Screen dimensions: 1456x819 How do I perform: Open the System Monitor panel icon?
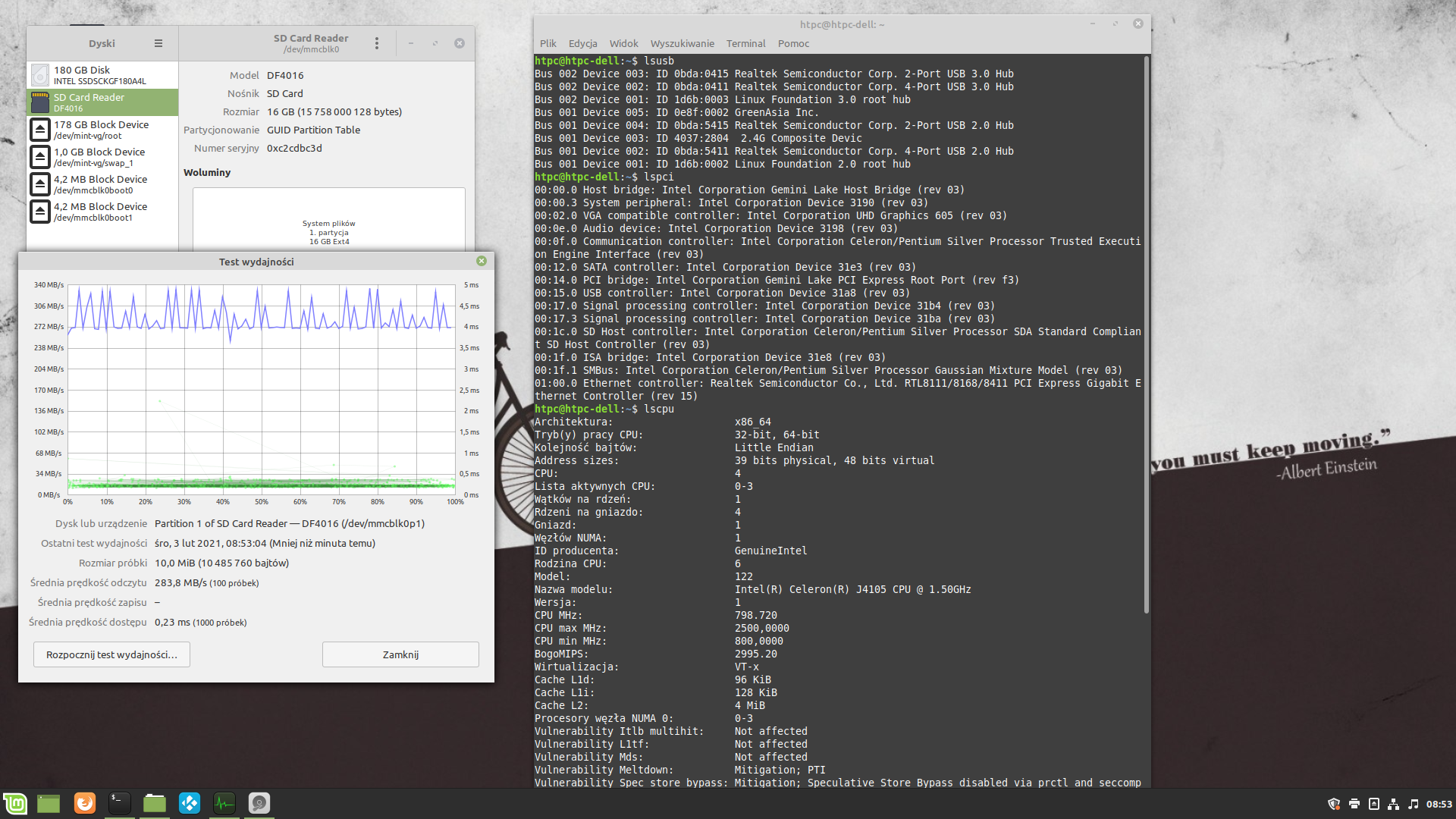(224, 803)
